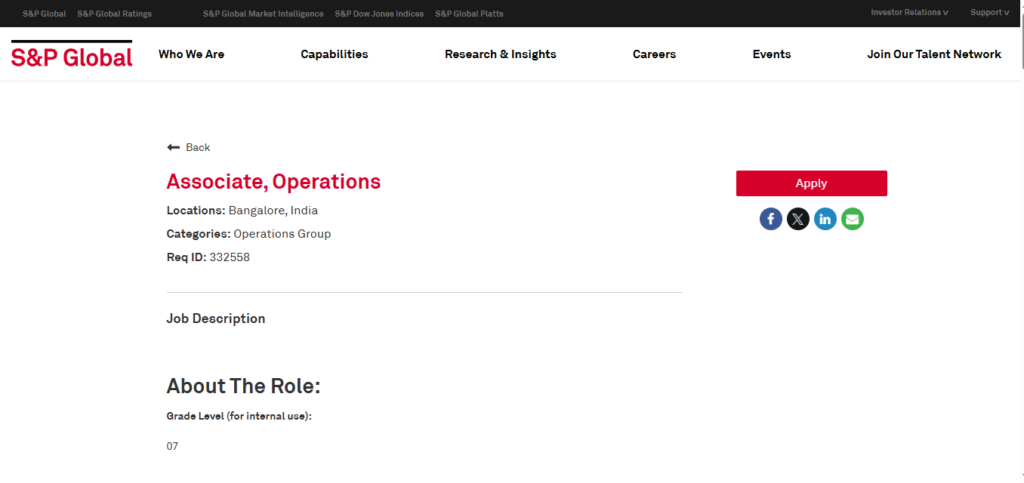Select the Operations Group category text
This screenshot has width=1024, height=483.
(x=282, y=234)
